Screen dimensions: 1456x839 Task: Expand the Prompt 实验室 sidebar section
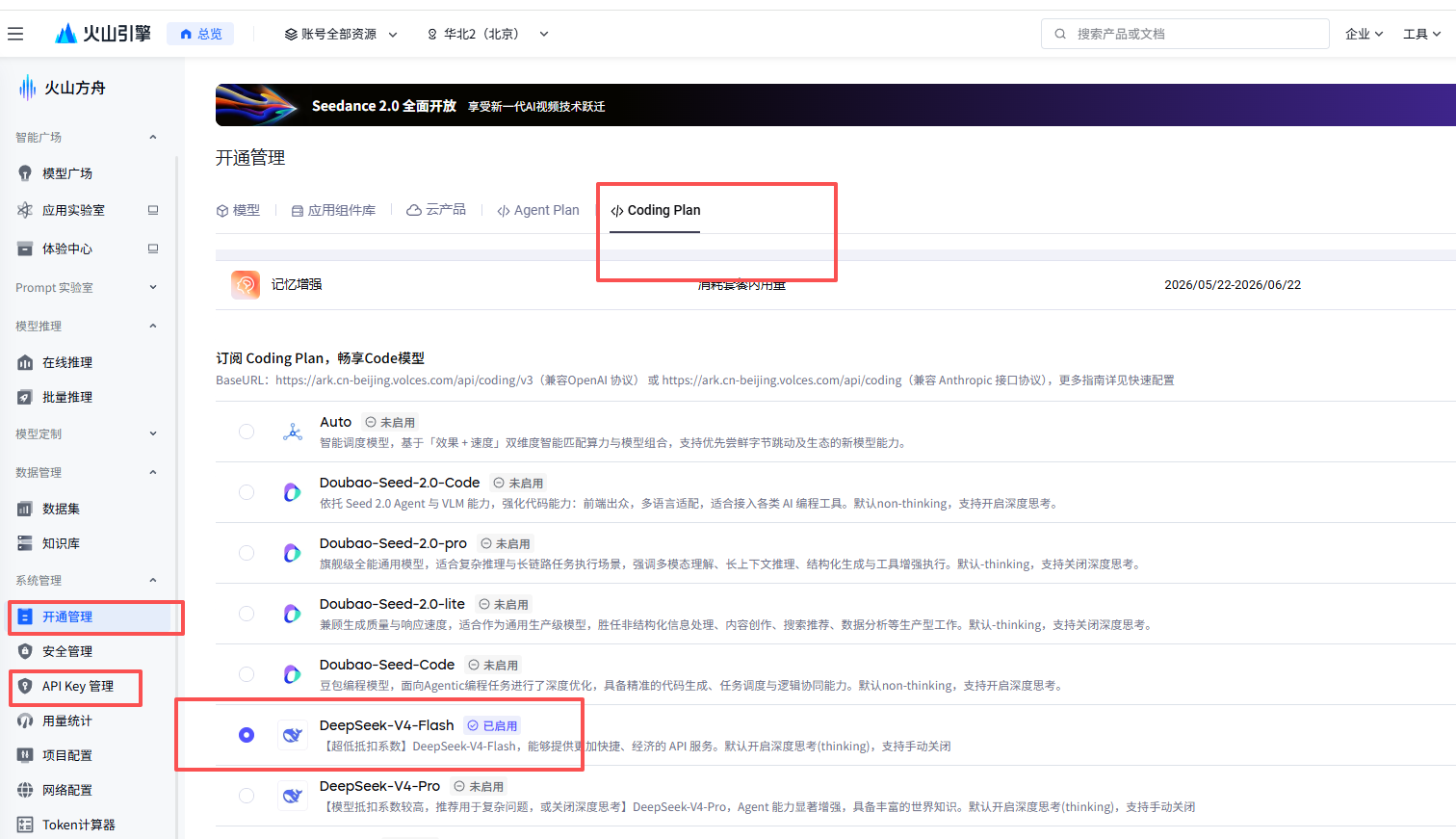tap(153, 287)
